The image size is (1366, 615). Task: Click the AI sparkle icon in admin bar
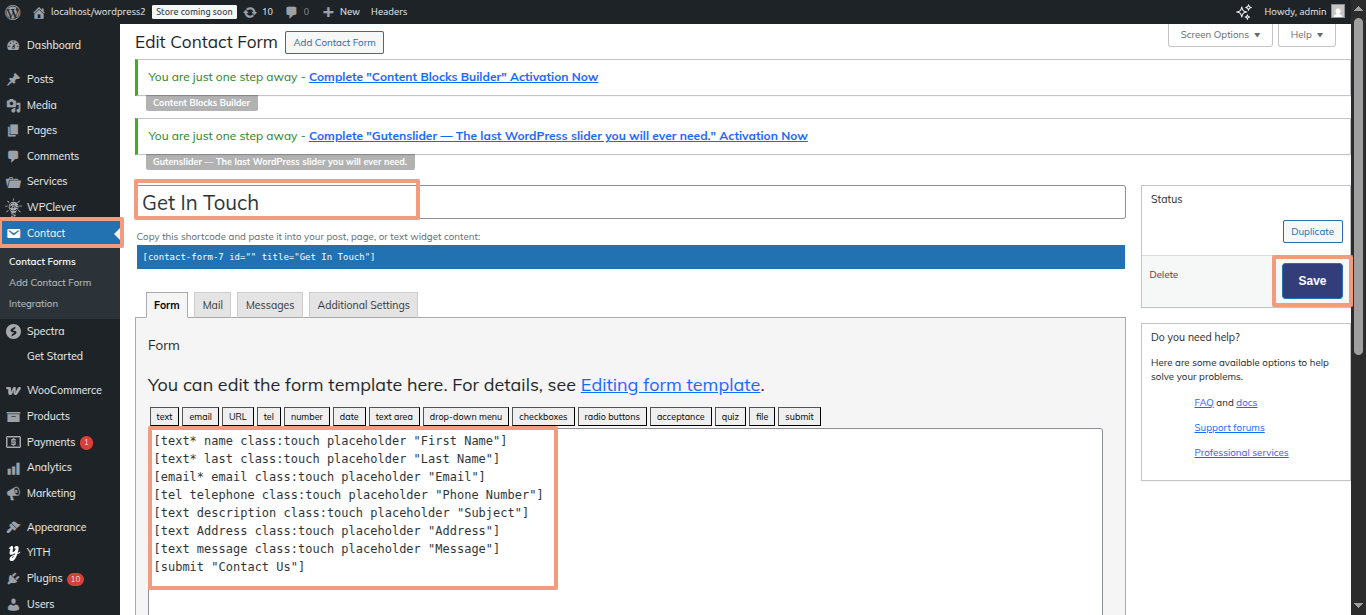pos(1244,12)
